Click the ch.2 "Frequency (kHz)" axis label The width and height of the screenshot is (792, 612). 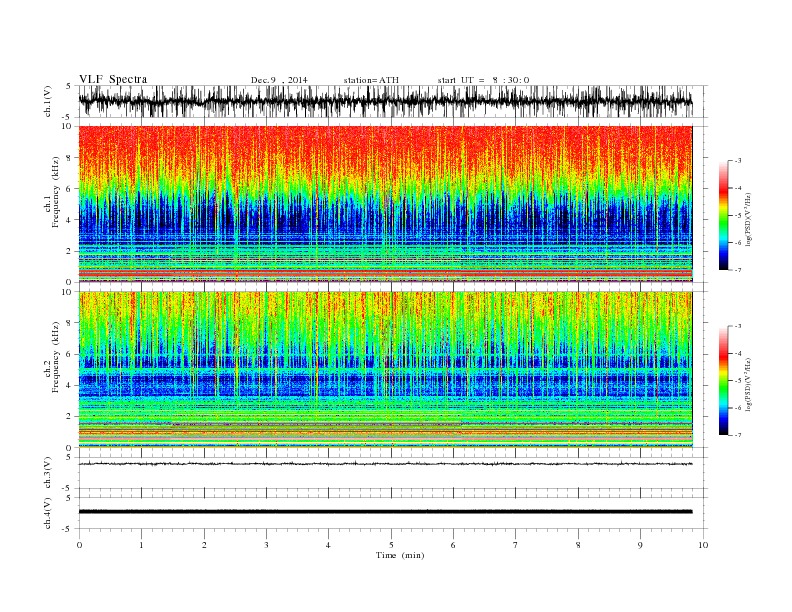pyautogui.click(x=56, y=357)
